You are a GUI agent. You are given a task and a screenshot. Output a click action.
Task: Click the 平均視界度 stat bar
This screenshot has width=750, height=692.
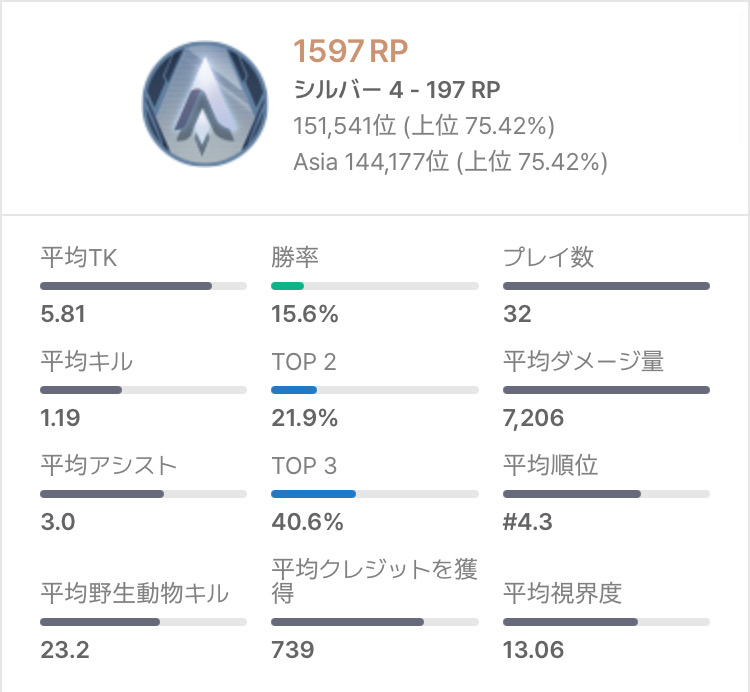606,622
